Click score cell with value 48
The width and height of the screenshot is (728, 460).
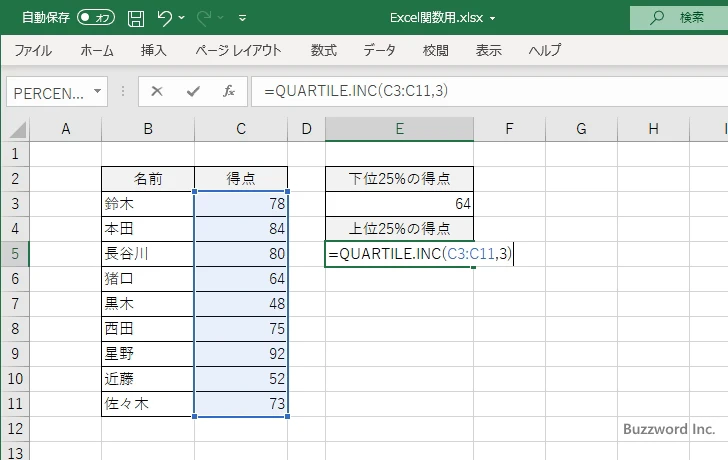pyautogui.click(x=240, y=304)
